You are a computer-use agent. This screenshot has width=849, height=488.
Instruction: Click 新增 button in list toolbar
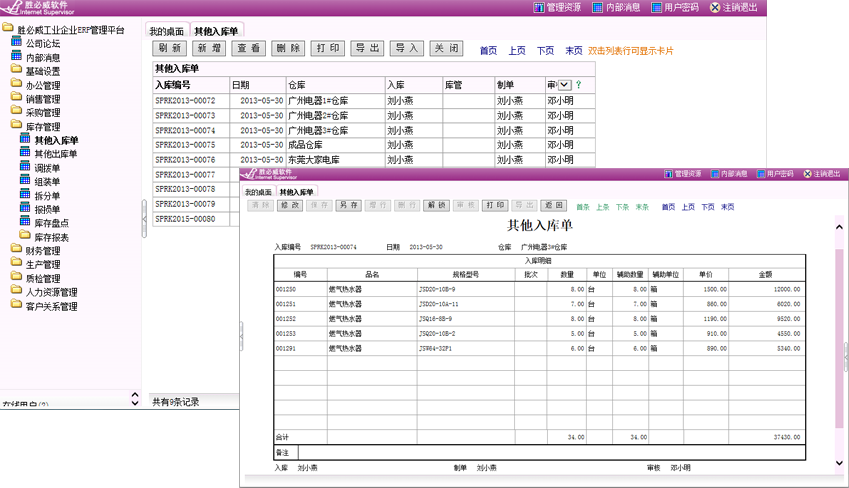(x=209, y=48)
